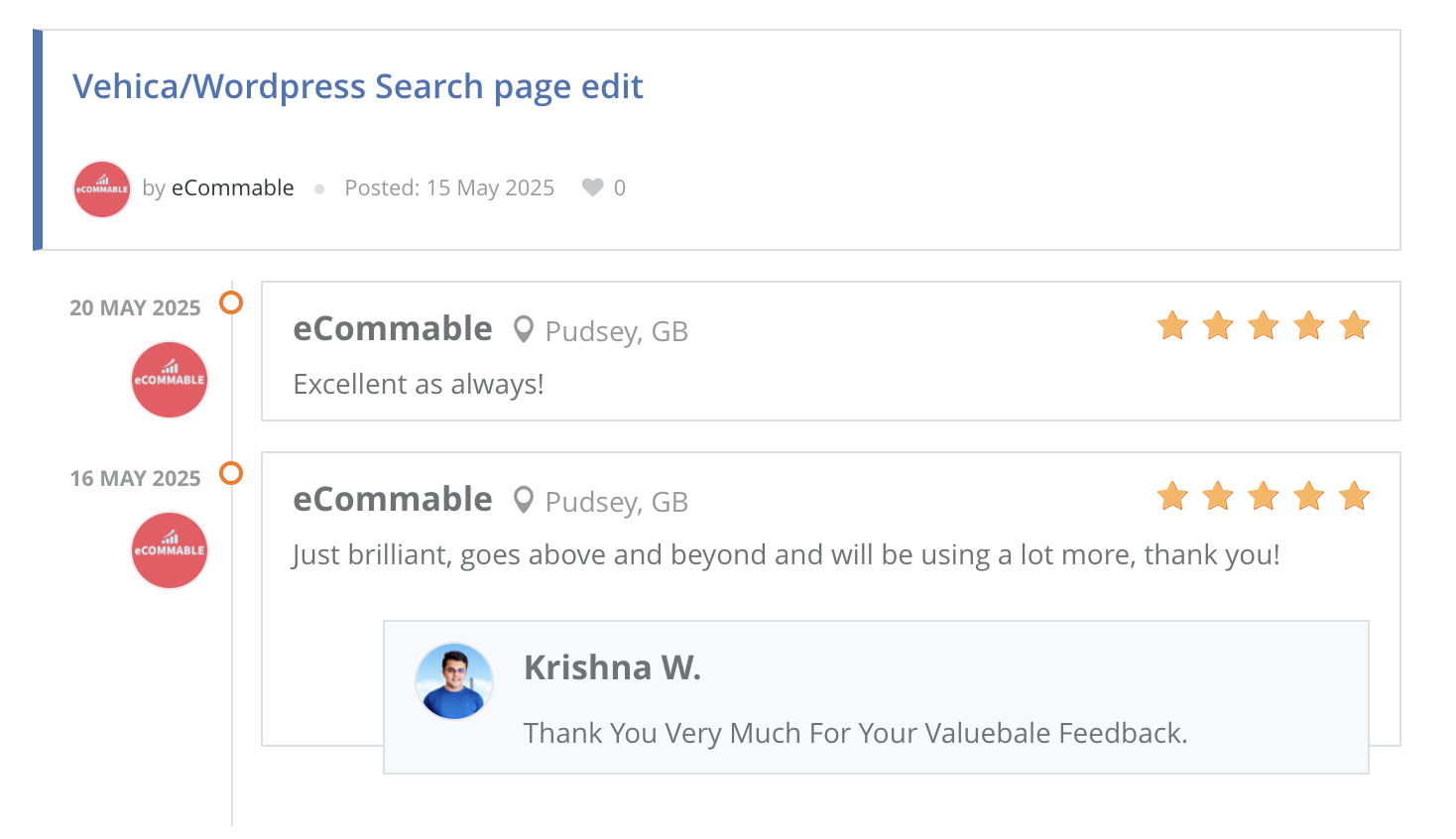Click the eCommable author link in header
The width and height of the screenshot is (1456, 839).
(x=232, y=188)
